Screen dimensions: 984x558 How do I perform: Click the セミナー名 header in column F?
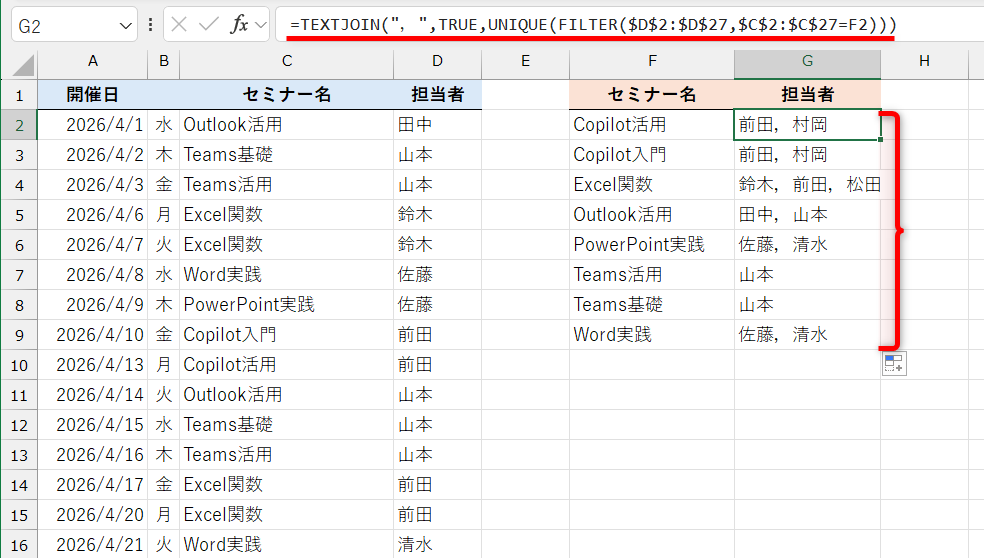pyautogui.click(x=652, y=95)
